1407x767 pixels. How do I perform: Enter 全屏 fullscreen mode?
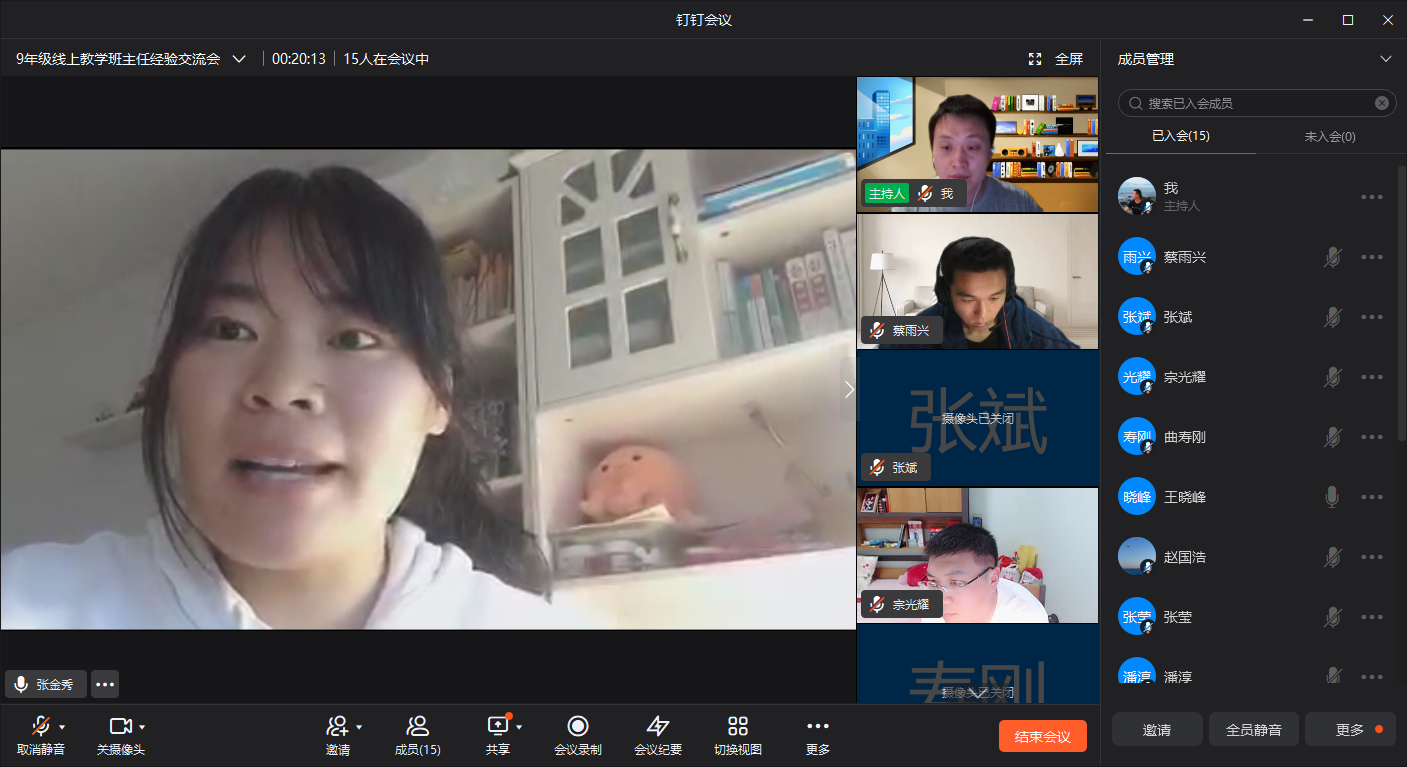(1057, 59)
